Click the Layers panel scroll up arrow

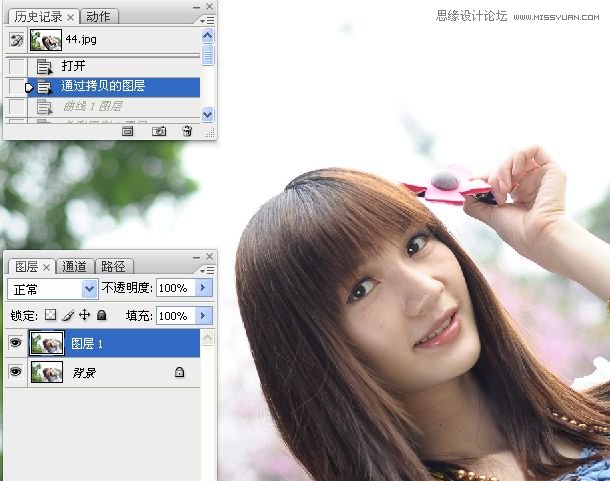(x=207, y=337)
